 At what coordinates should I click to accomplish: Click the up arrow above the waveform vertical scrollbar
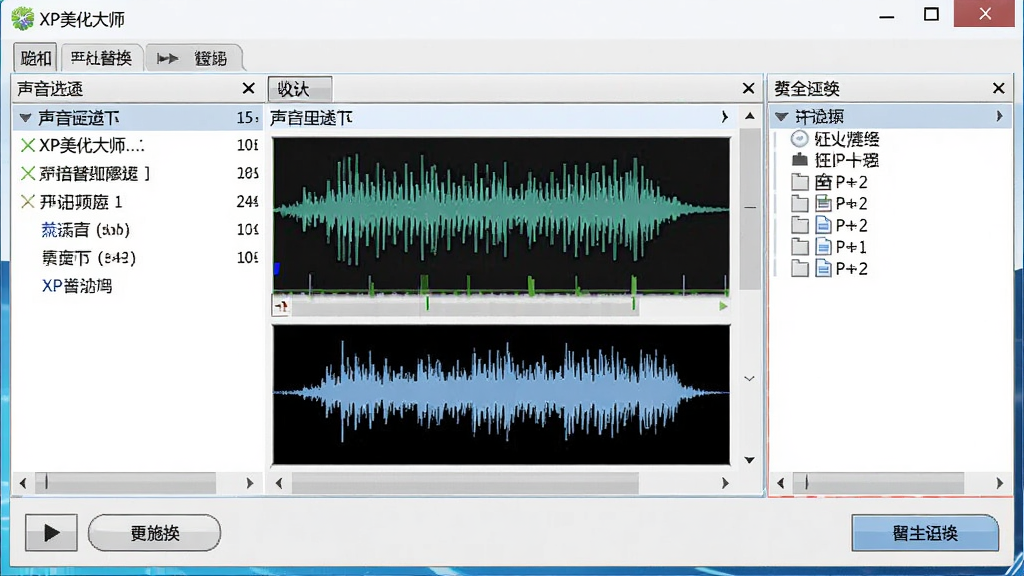(750, 116)
